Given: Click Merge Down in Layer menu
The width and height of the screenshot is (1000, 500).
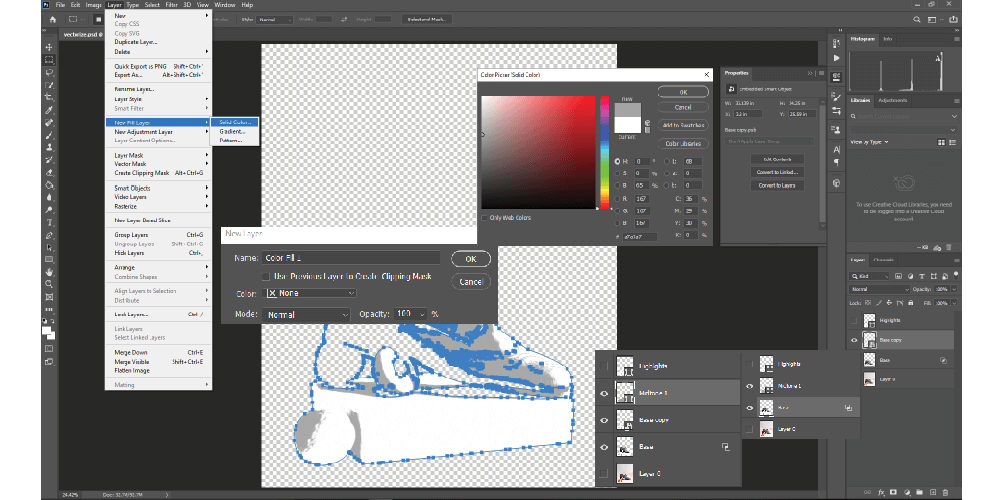Looking at the screenshot, I should tap(131, 353).
